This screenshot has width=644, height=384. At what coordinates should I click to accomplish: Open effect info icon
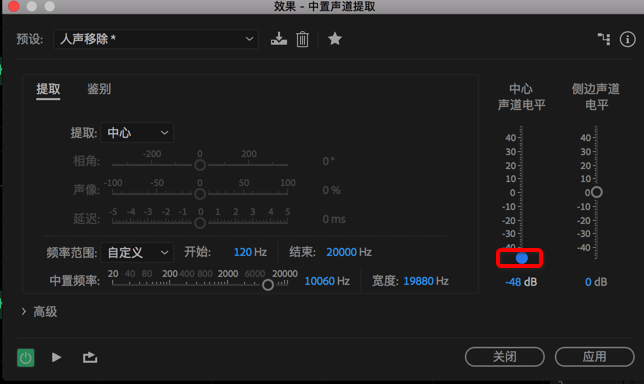[x=627, y=39]
